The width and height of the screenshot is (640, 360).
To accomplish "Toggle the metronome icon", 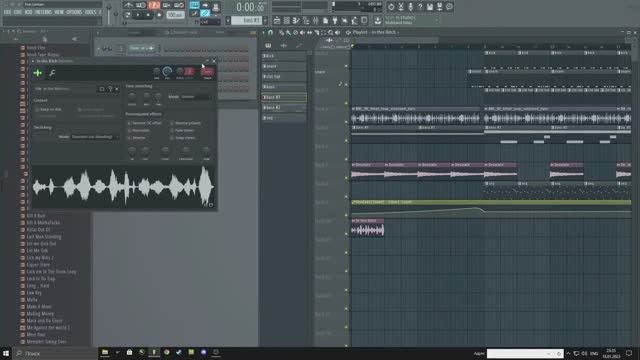I will pos(129,5).
